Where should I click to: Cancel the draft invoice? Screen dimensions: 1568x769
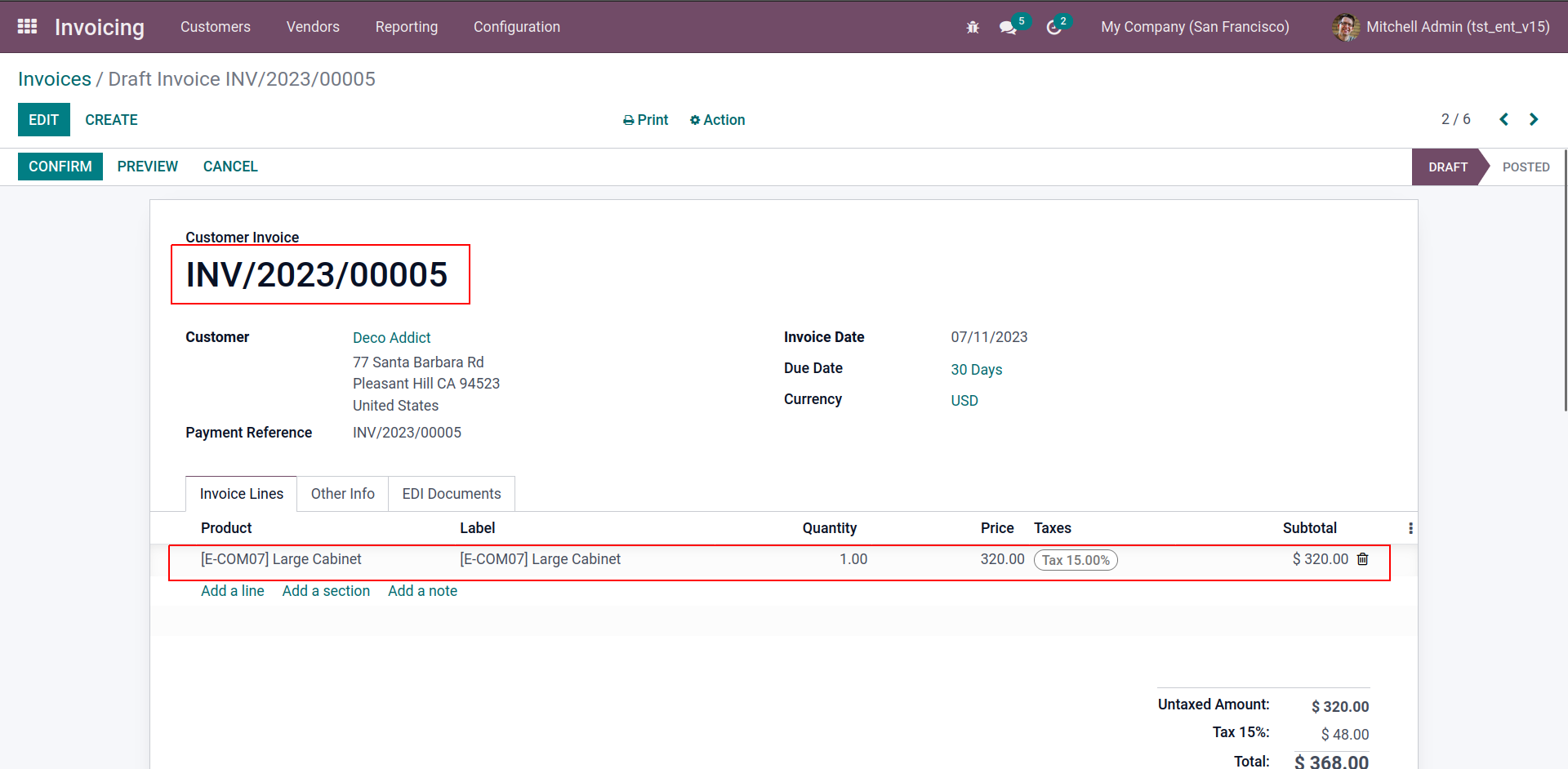tap(230, 167)
